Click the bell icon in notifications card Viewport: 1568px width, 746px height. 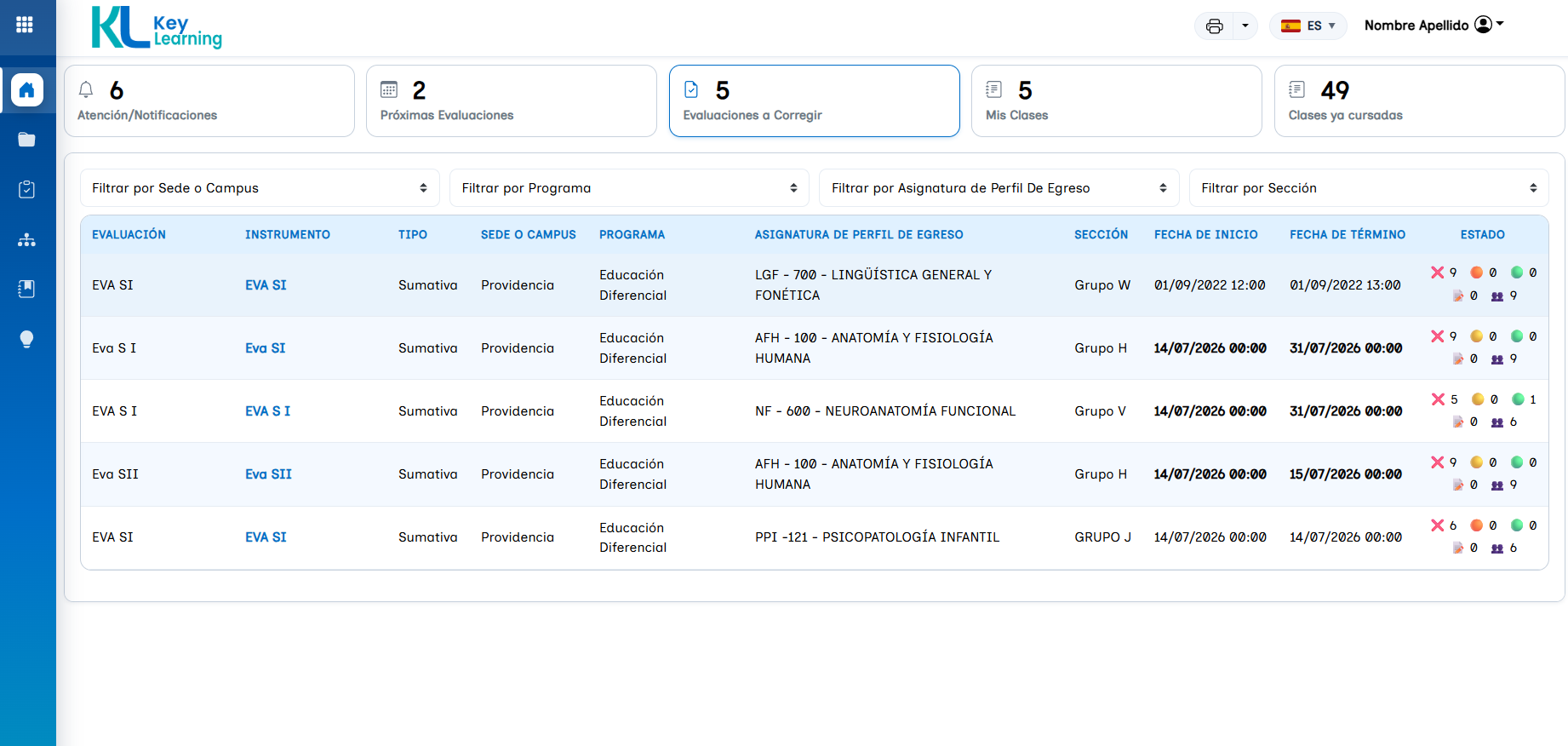click(86, 89)
